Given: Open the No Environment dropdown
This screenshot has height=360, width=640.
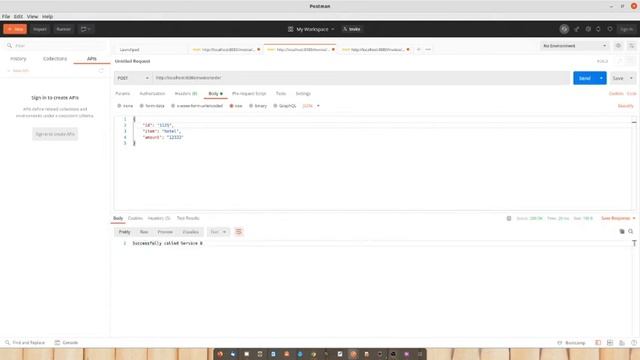Looking at the screenshot, I should point(574,46).
